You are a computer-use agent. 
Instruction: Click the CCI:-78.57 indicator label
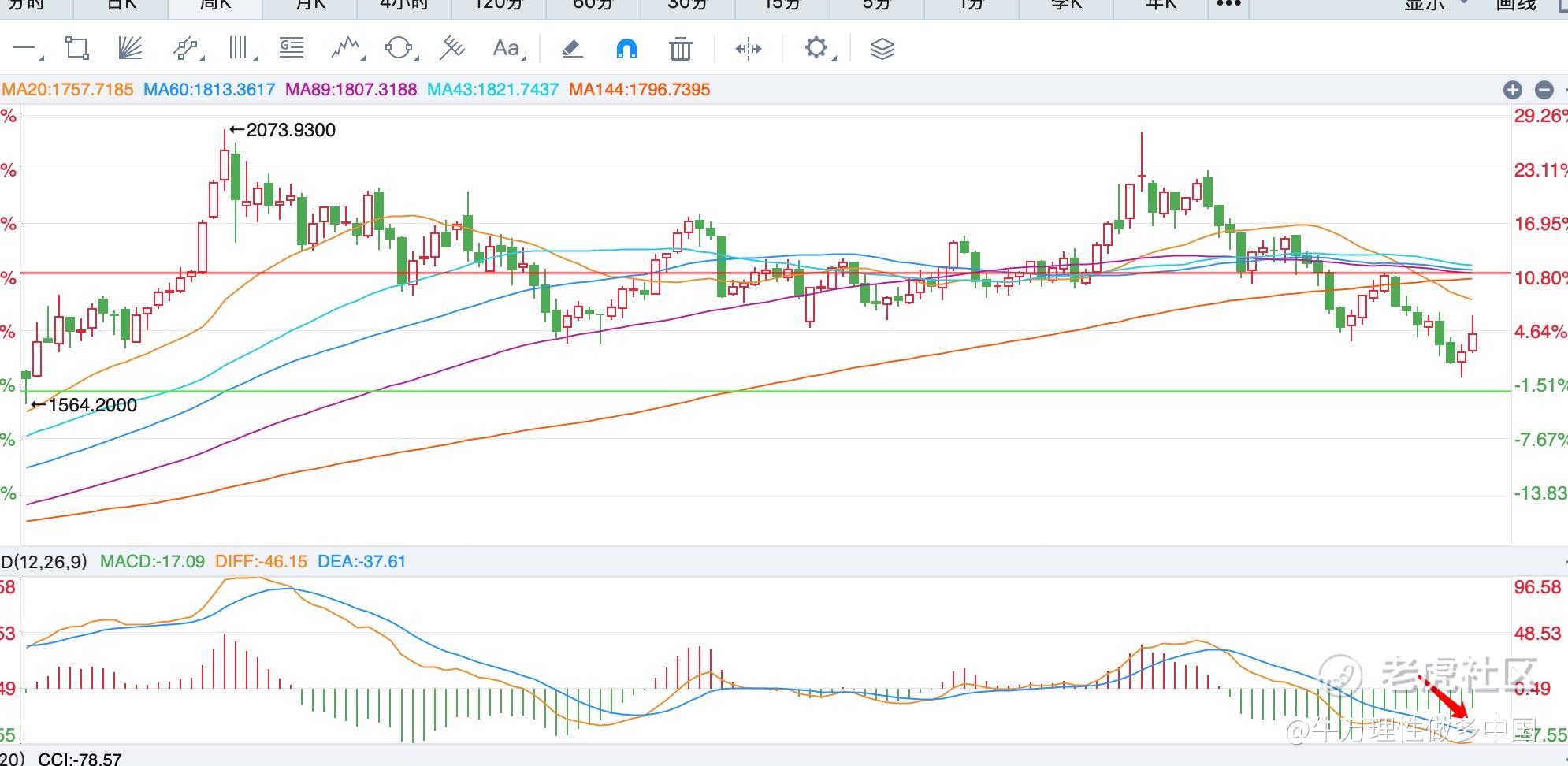tap(80, 760)
